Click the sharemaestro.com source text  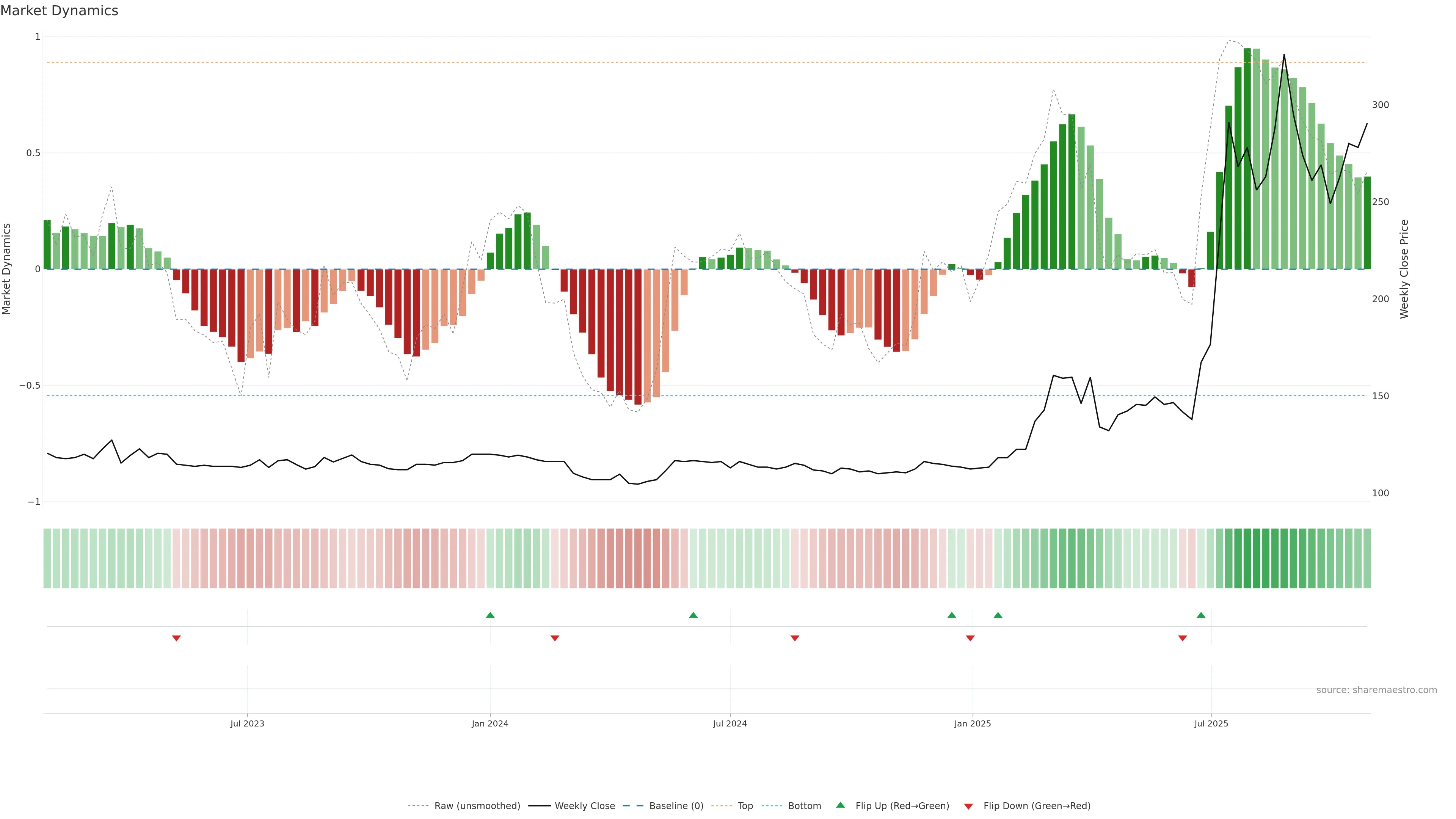[x=1376, y=690]
